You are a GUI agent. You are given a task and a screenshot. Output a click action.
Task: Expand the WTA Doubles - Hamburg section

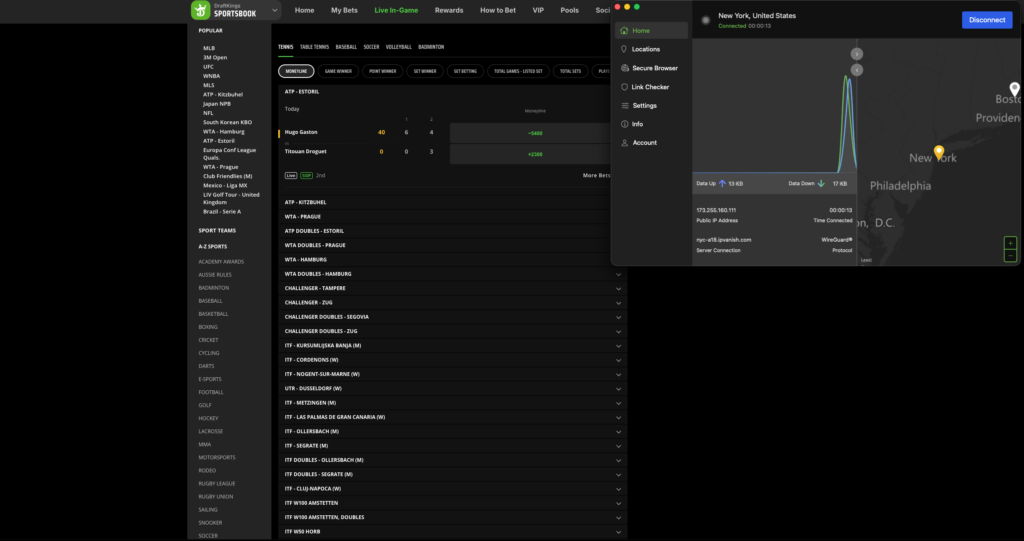(x=453, y=274)
